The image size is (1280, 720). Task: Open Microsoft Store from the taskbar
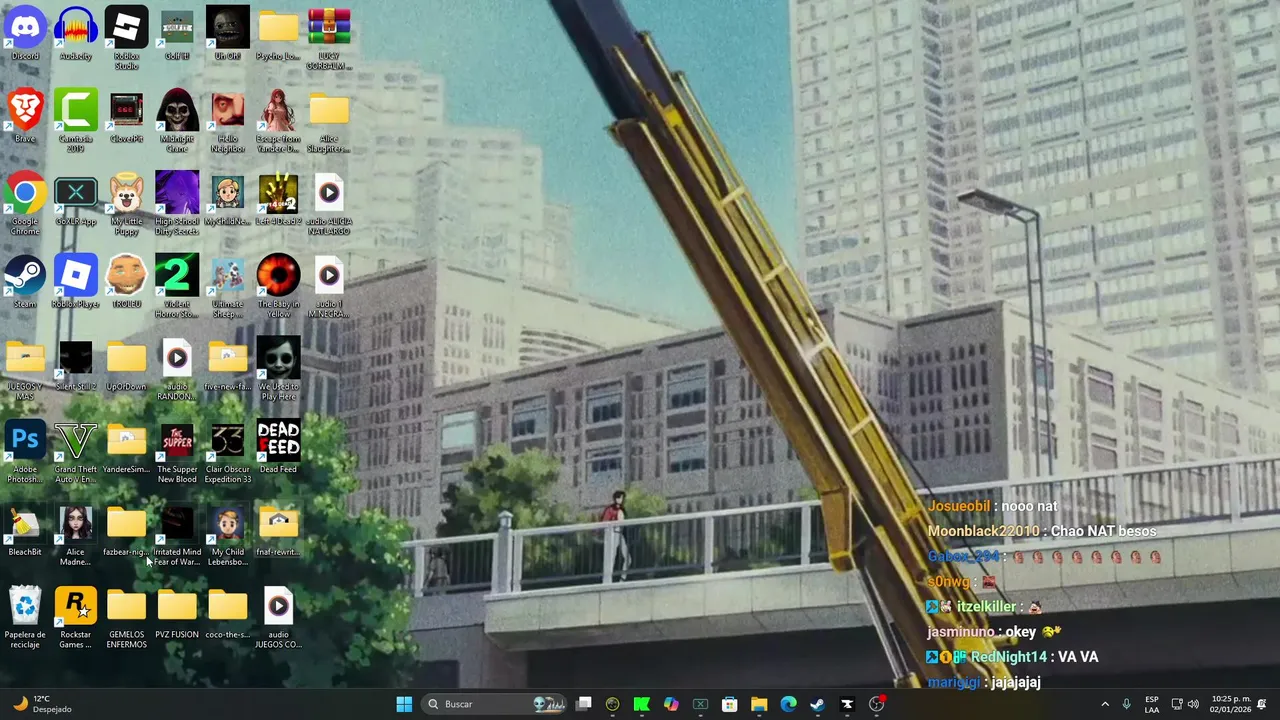[730, 704]
